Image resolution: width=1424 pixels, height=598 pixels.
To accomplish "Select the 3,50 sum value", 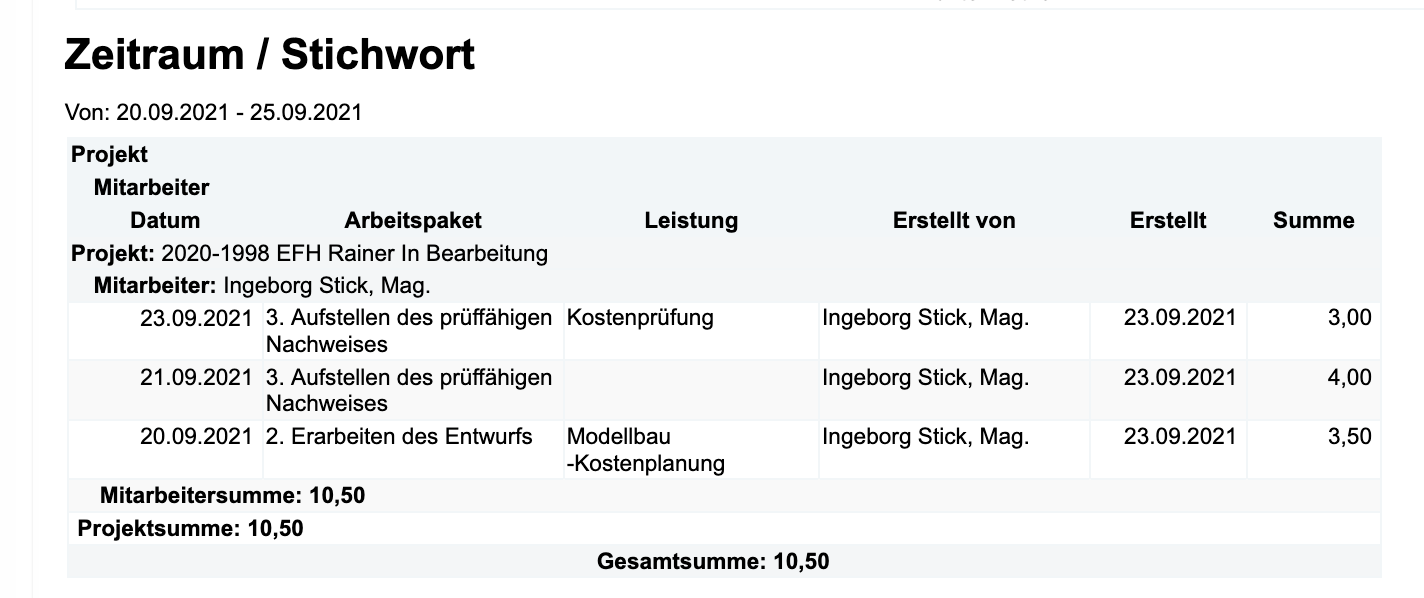I will coord(1349,437).
